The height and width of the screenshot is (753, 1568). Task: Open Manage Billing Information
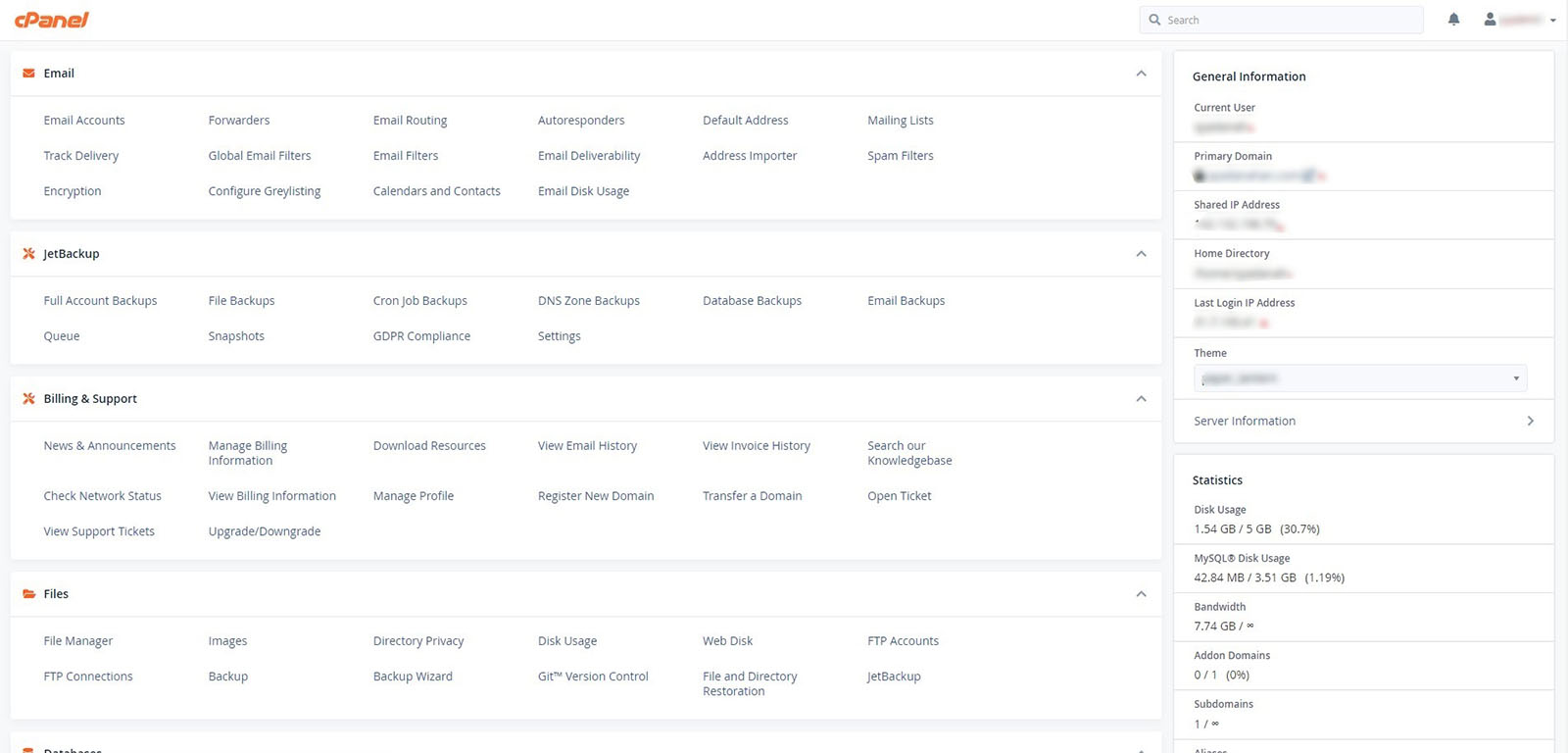pos(248,453)
